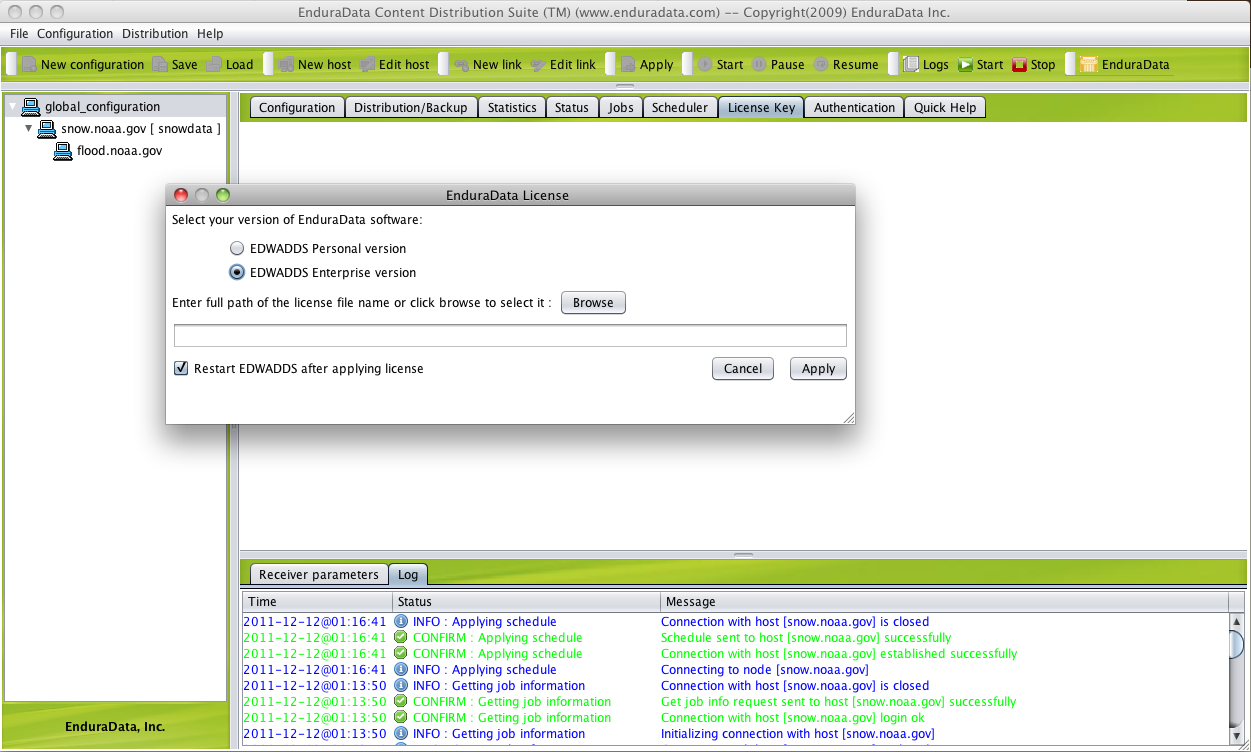Screen dimensions: 1251x752
Task: Open the Quick Help tab
Action: [x=945, y=107]
